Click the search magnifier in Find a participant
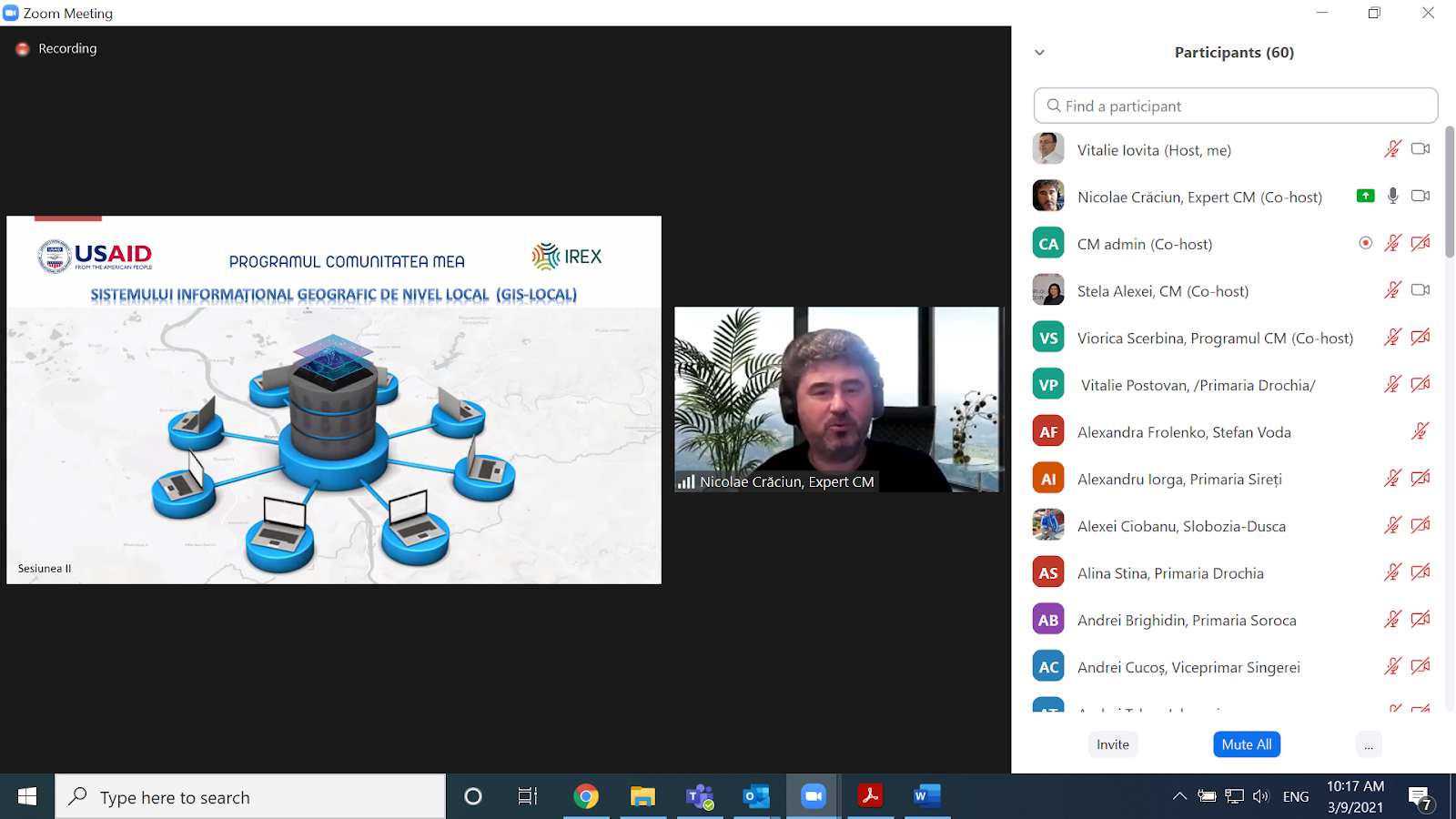Screen dimensions: 1456x819 click(1054, 106)
